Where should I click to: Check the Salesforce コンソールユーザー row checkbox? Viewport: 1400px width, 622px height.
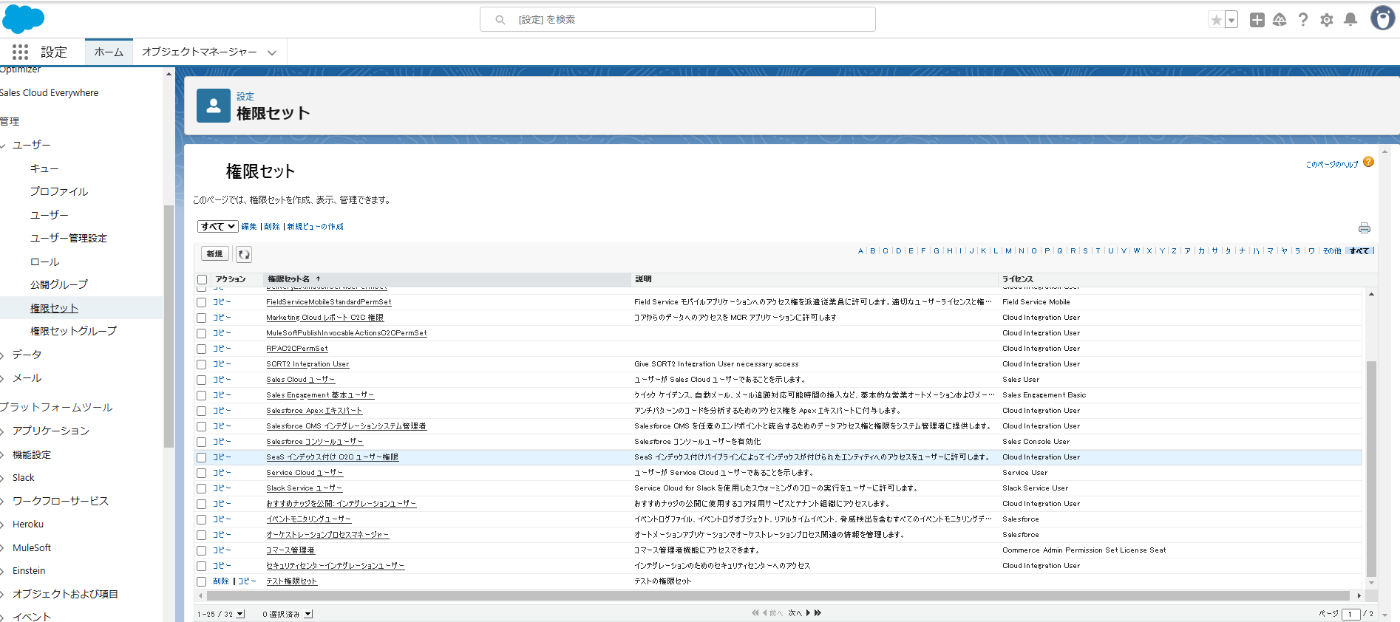(x=202, y=441)
